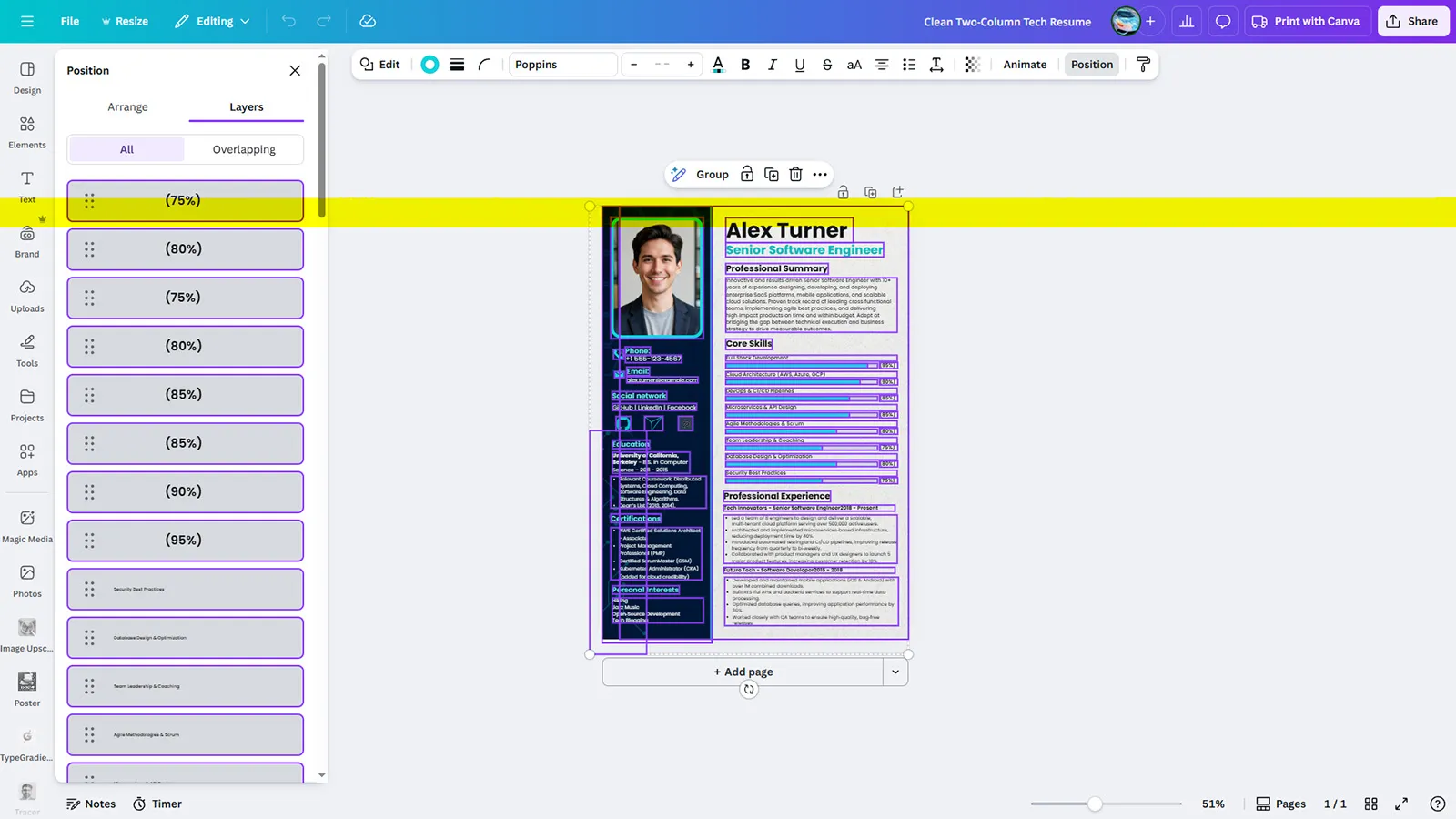Click the trash delete icon above selection
1456x819 pixels.
point(795,175)
